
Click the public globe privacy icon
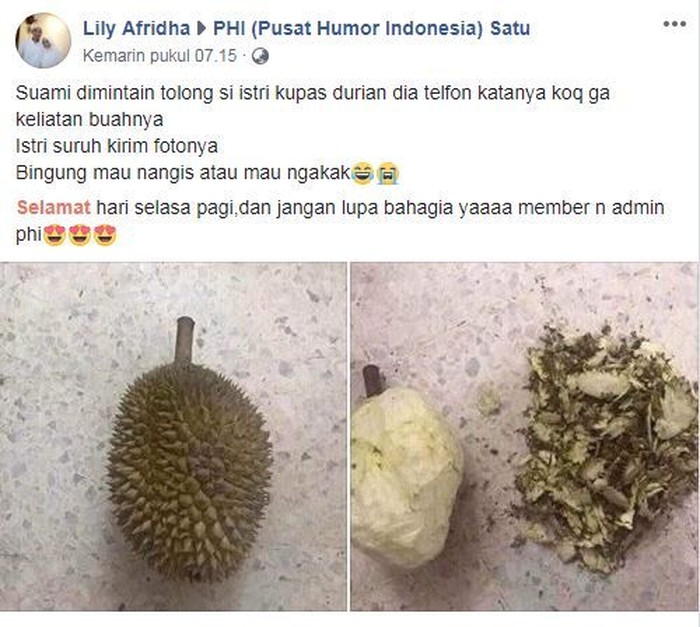click(260, 56)
